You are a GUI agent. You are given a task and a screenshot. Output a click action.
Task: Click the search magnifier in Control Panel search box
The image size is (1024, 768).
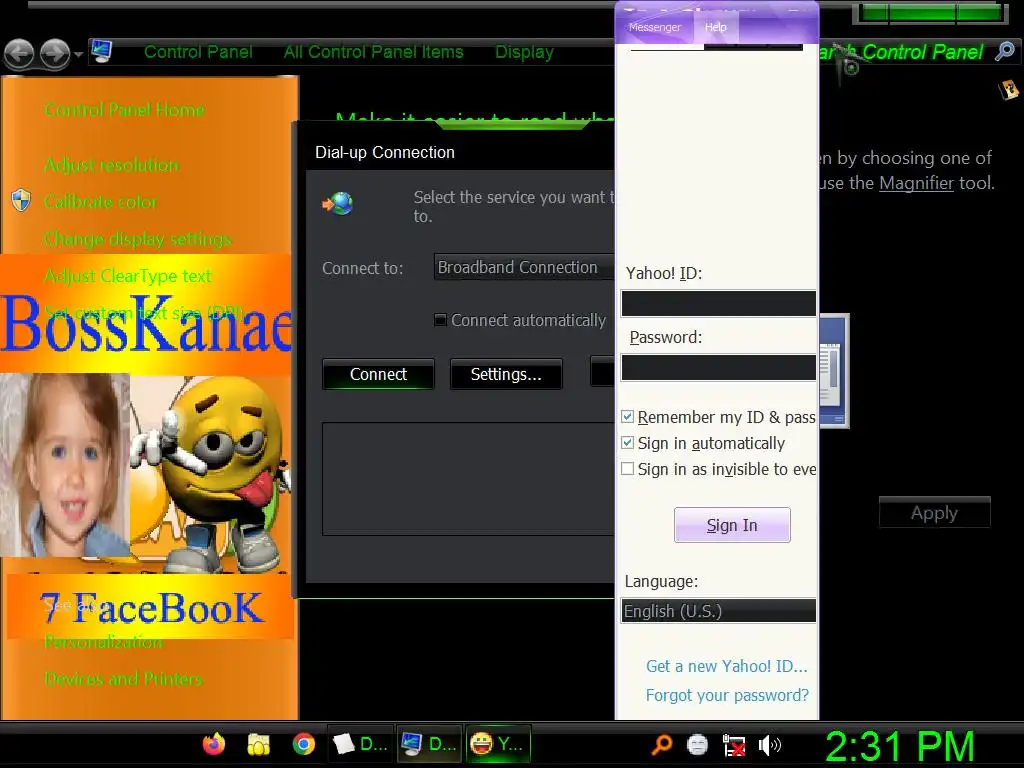click(1005, 51)
